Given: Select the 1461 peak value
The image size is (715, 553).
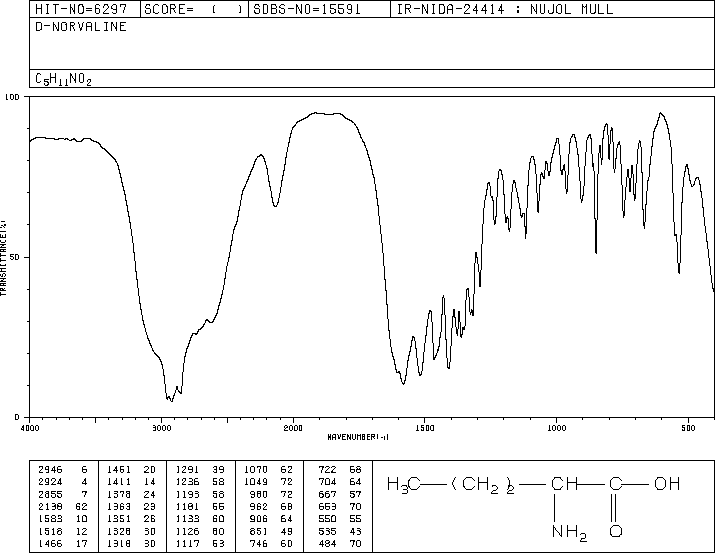Looking at the screenshot, I should click(x=119, y=470).
